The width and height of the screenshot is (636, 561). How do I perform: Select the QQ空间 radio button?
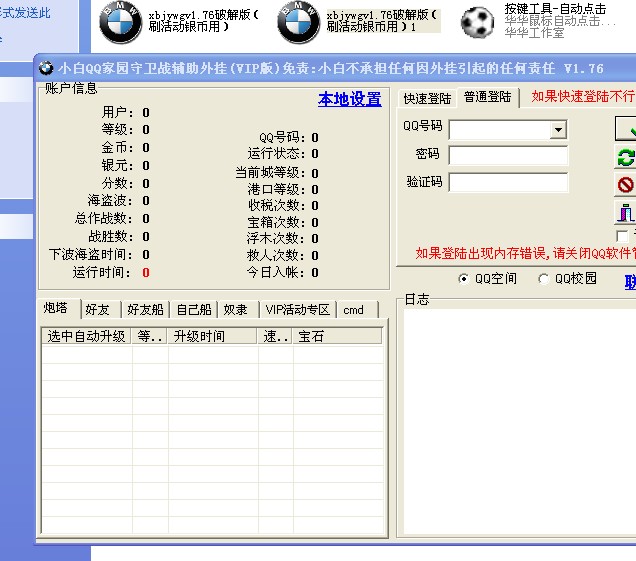[464, 279]
